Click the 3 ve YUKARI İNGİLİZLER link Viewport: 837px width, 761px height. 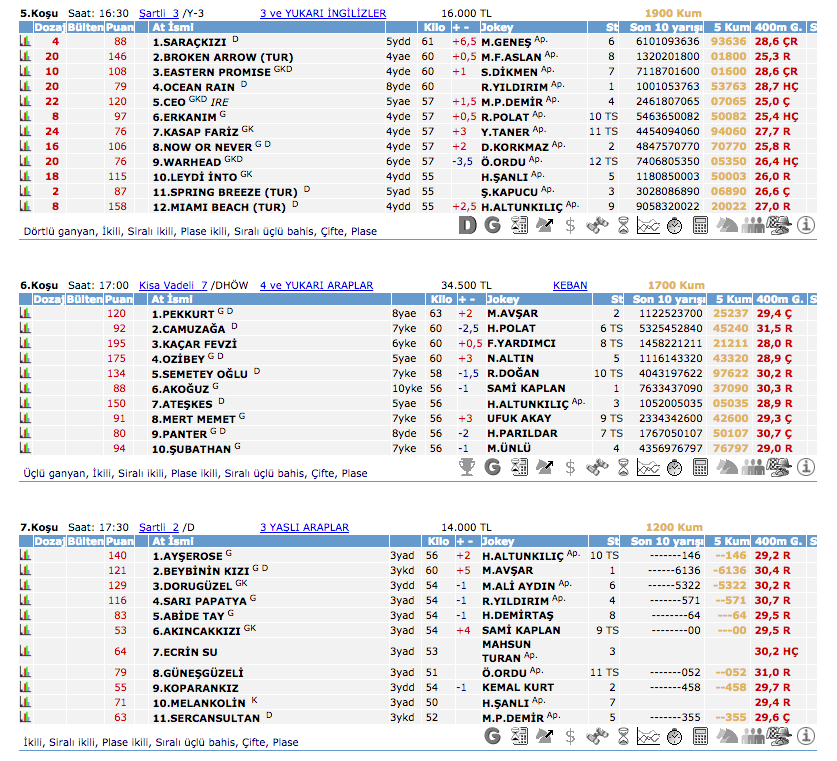[x=322, y=14]
